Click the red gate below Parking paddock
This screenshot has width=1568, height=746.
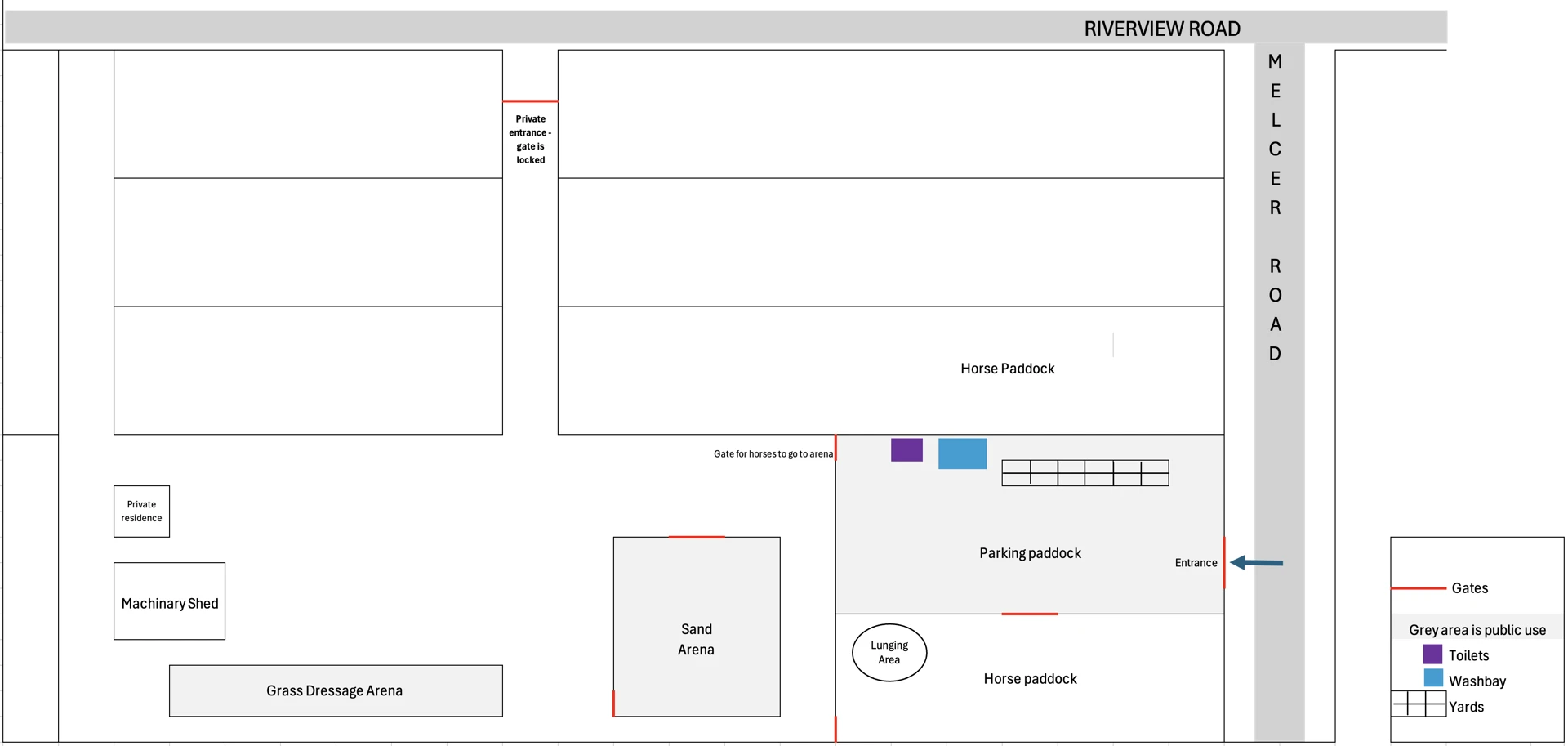click(x=1030, y=614)
